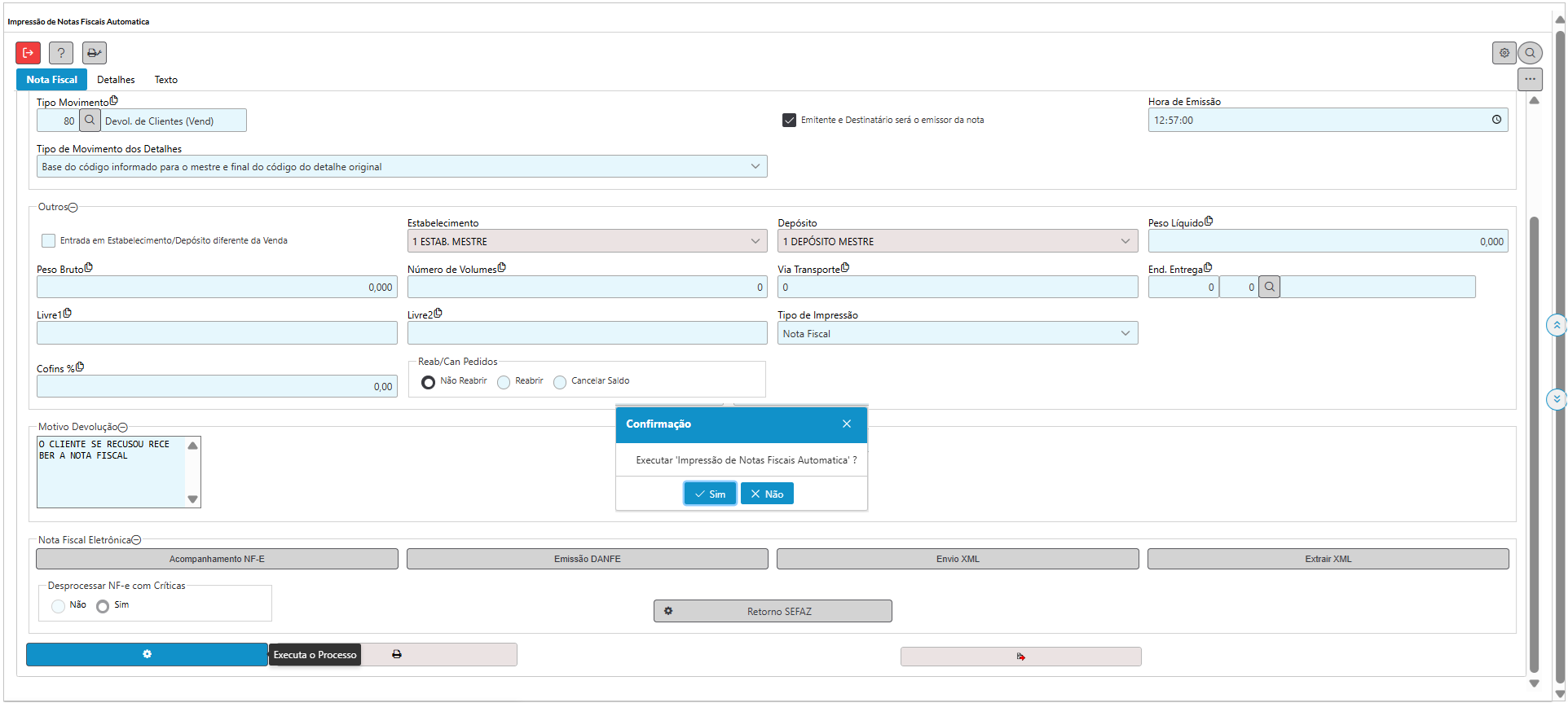Click the printer settings toolbar icon
The height and width of the screenshot is (703, 1568).
(95, 53)
